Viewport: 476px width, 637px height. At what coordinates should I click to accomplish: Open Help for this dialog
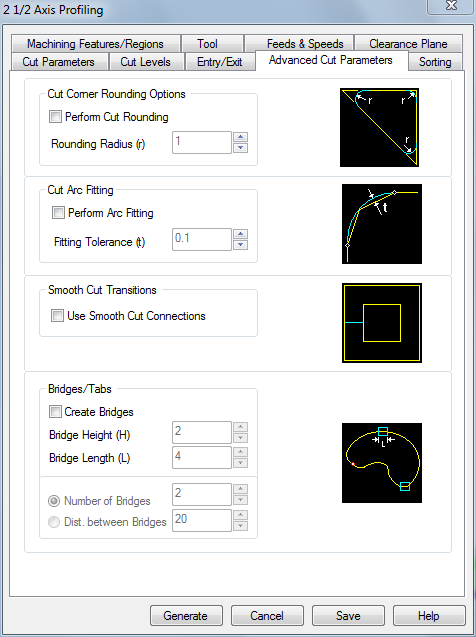click(429, 616)
